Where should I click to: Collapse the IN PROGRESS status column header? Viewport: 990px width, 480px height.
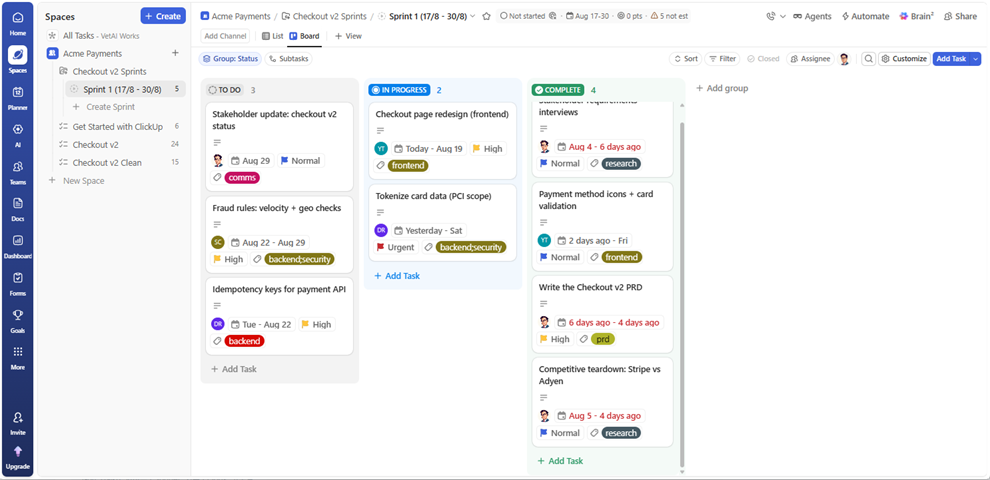coord(400,90)
